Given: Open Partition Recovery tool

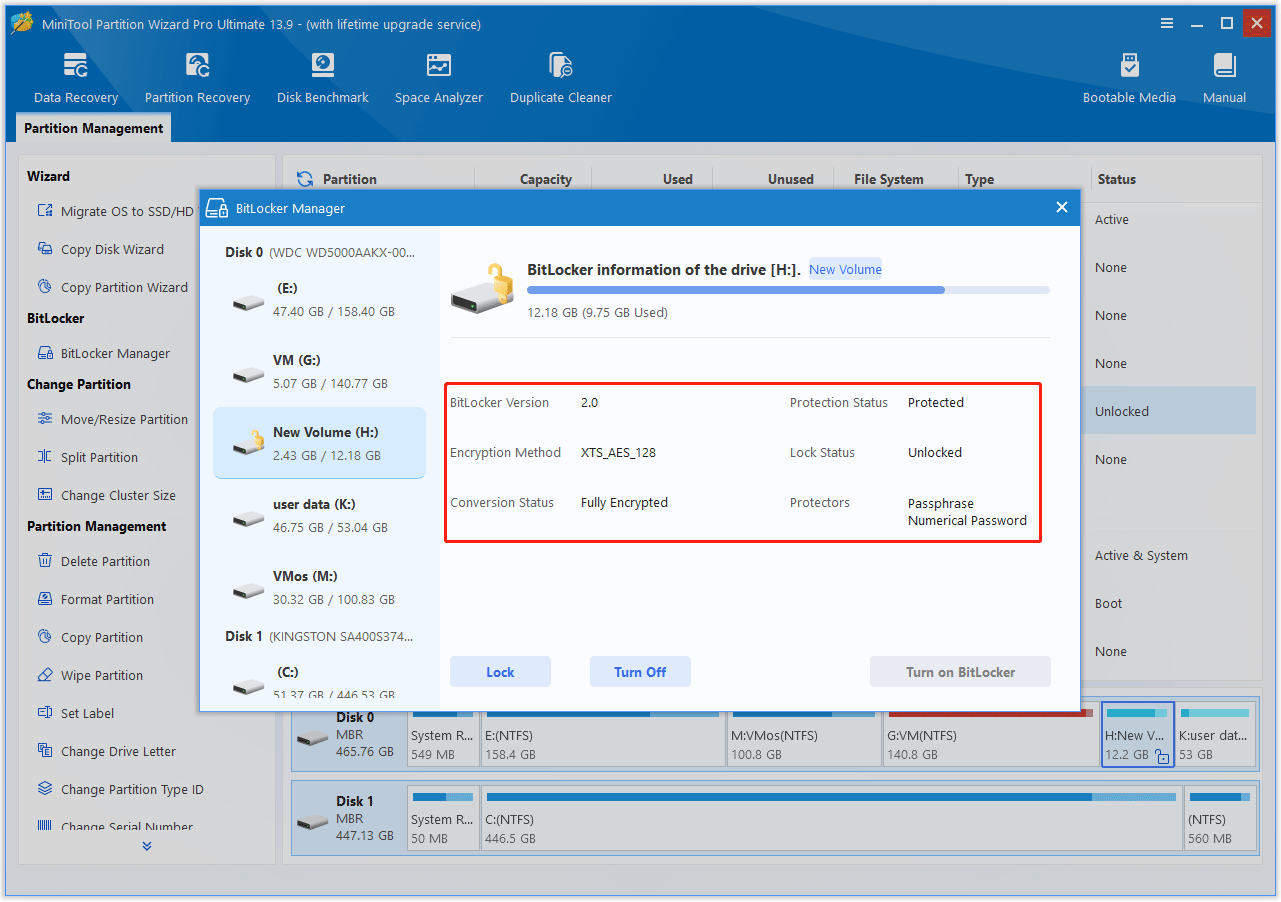Looking at the screenshot, I should (197, 79).
